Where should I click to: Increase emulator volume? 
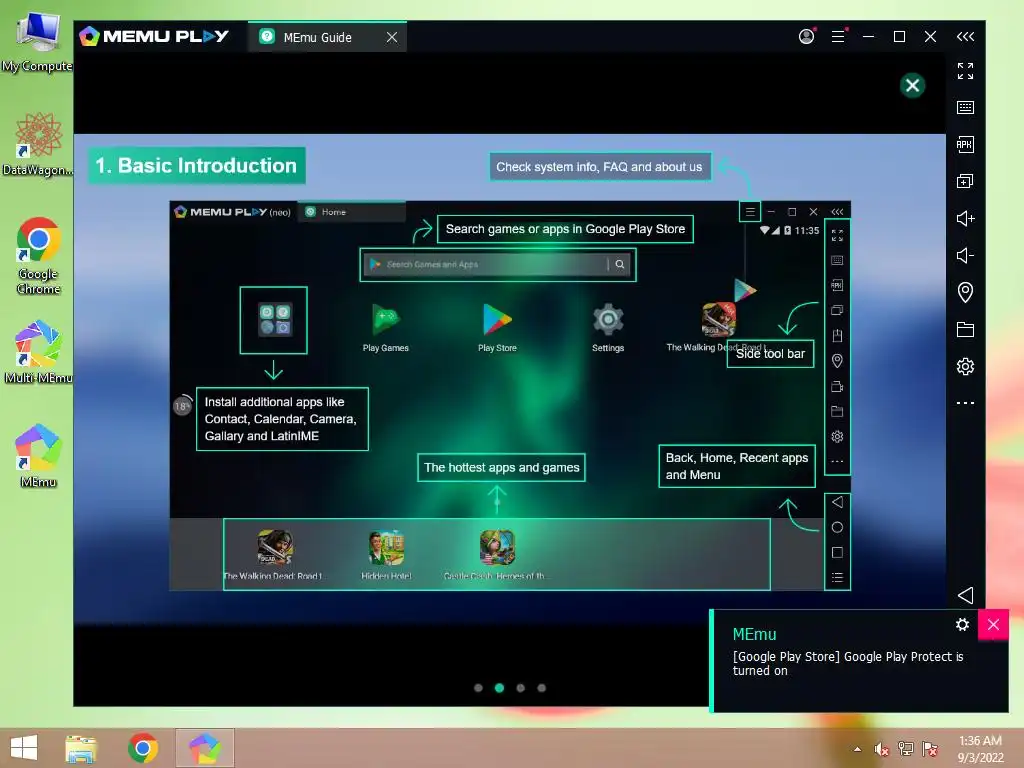965,218
